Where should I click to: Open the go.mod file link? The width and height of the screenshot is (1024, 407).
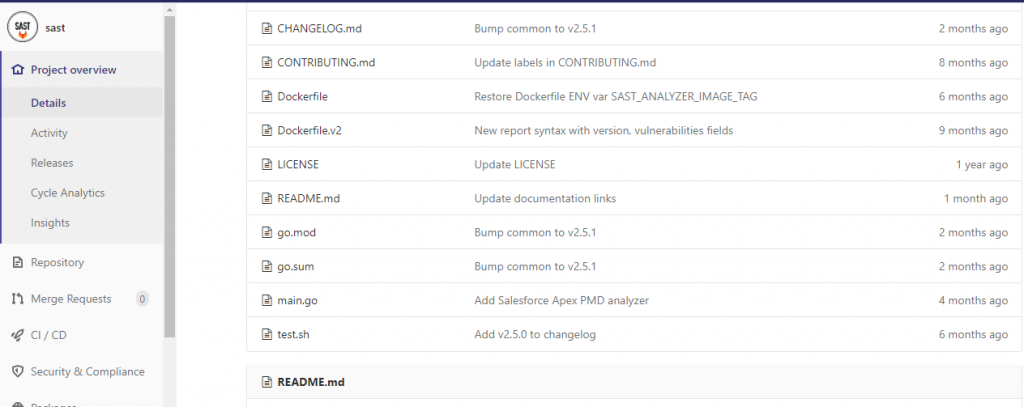[297, 233]
